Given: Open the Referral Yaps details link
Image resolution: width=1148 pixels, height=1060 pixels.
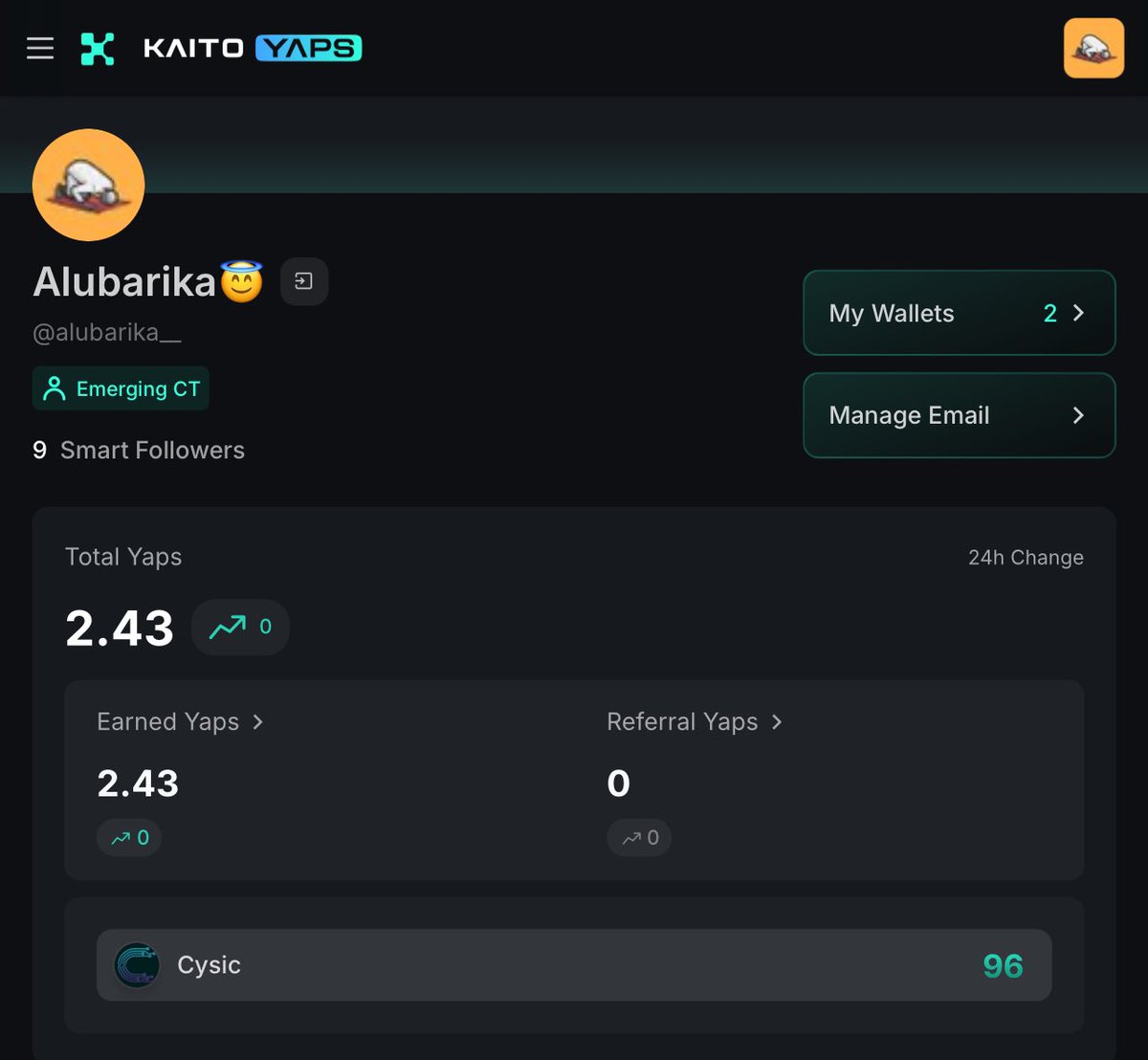Looking at the screenshot, I should coord(695,721).
